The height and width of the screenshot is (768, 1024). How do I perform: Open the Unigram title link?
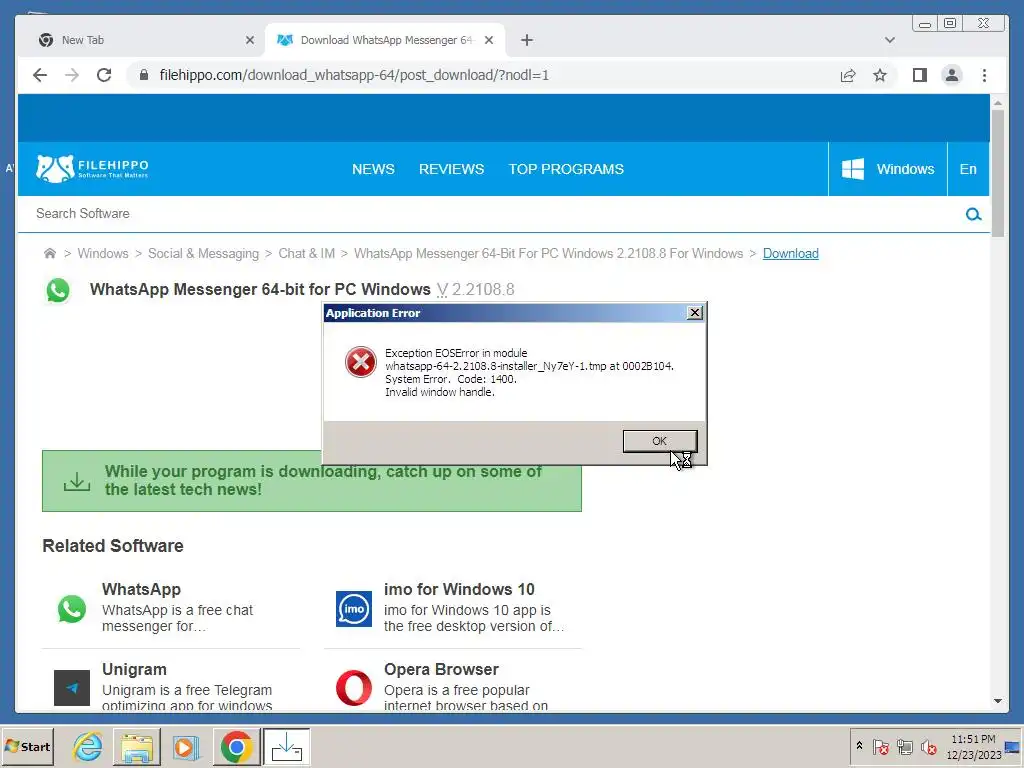[x=134, y=669]
